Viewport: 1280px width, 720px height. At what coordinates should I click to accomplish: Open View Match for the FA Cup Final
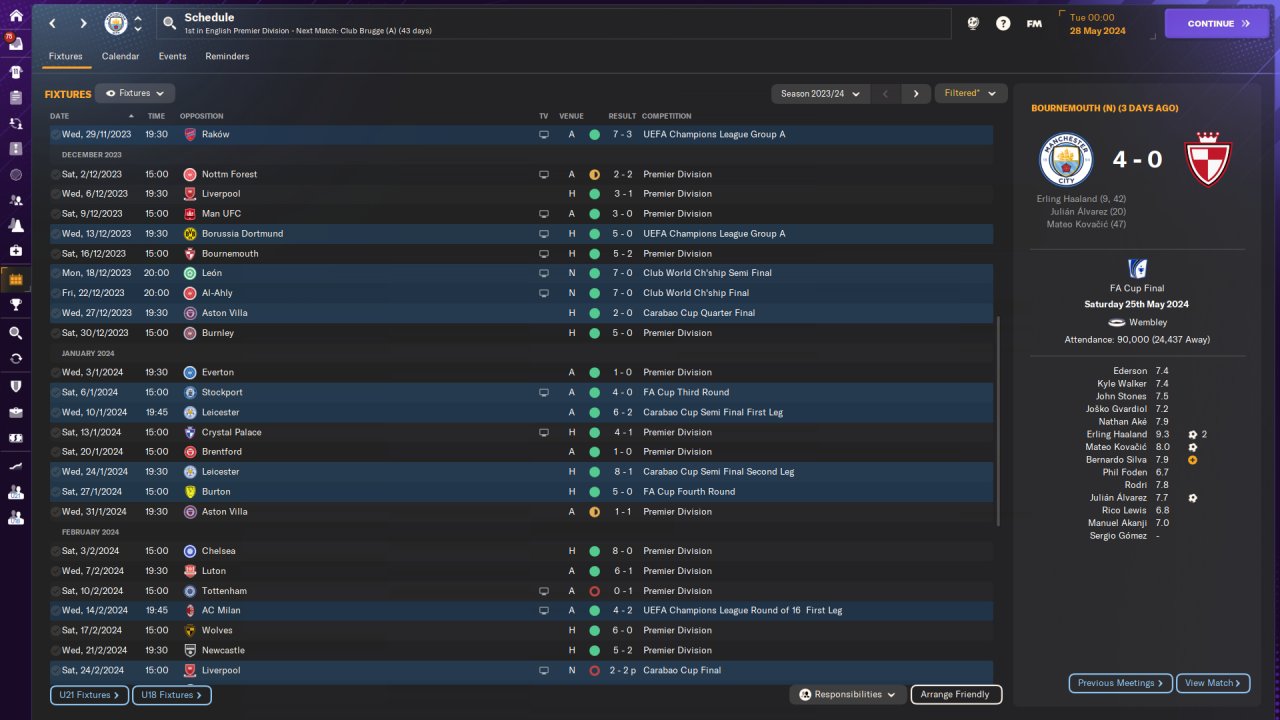pyautogui.click(x=1213, y=683)
